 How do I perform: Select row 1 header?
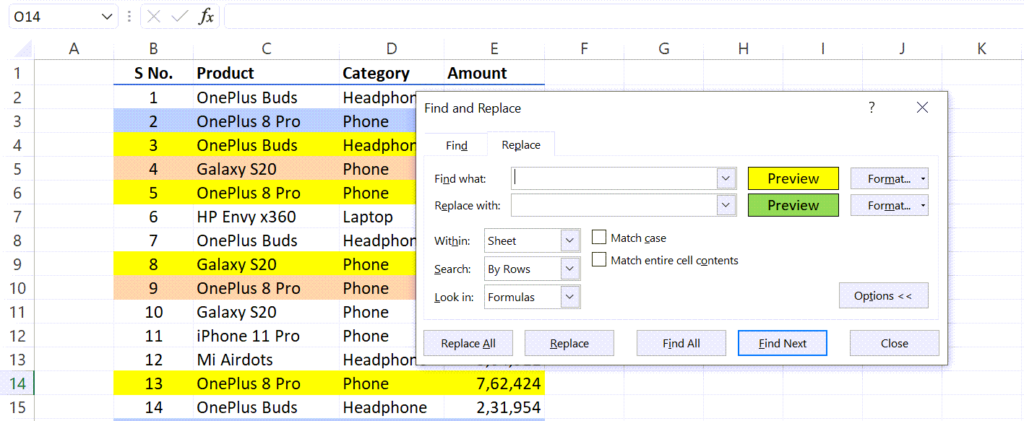(x=17, y=73)
